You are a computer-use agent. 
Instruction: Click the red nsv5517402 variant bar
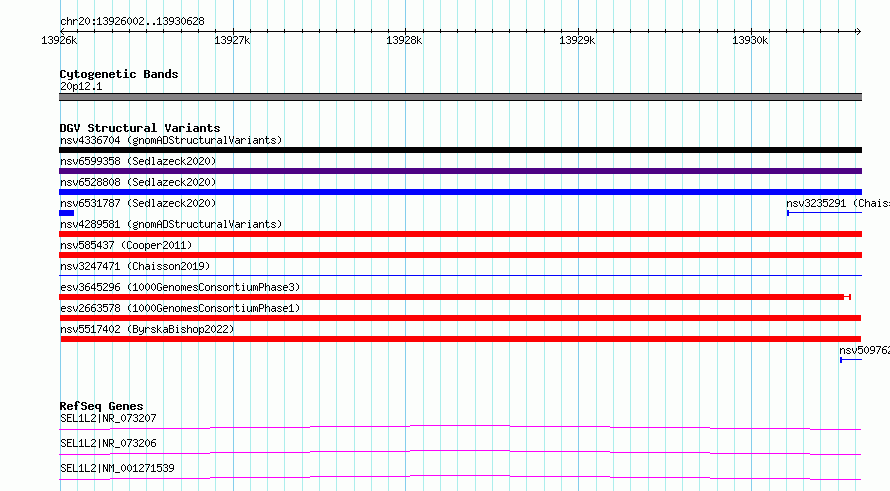coord(461,339)
